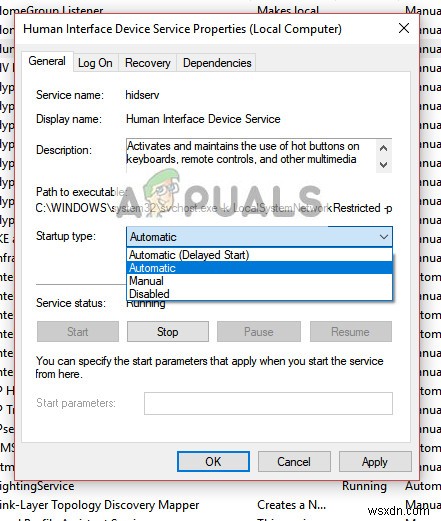
Task: Stop the running service
Action: [x=168, y=332]
